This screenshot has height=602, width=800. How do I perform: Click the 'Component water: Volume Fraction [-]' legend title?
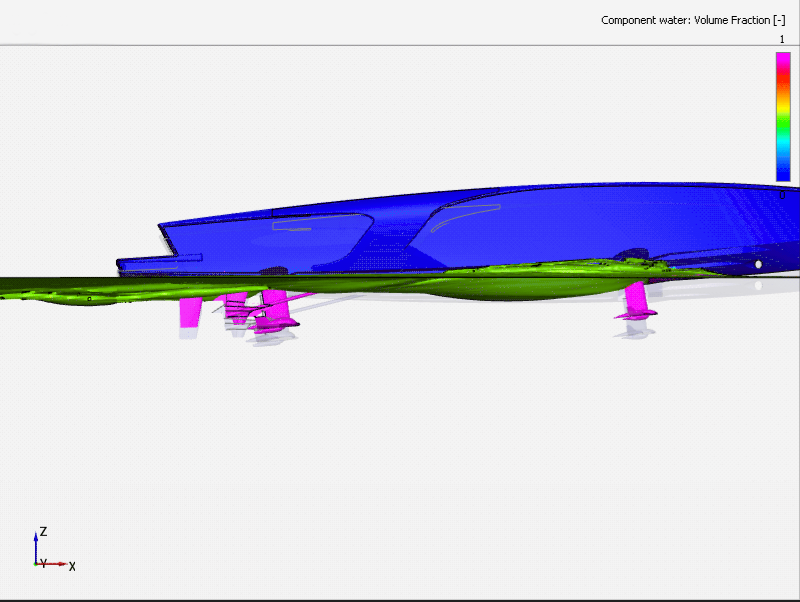pyautogui.click(x=693, y=20)
